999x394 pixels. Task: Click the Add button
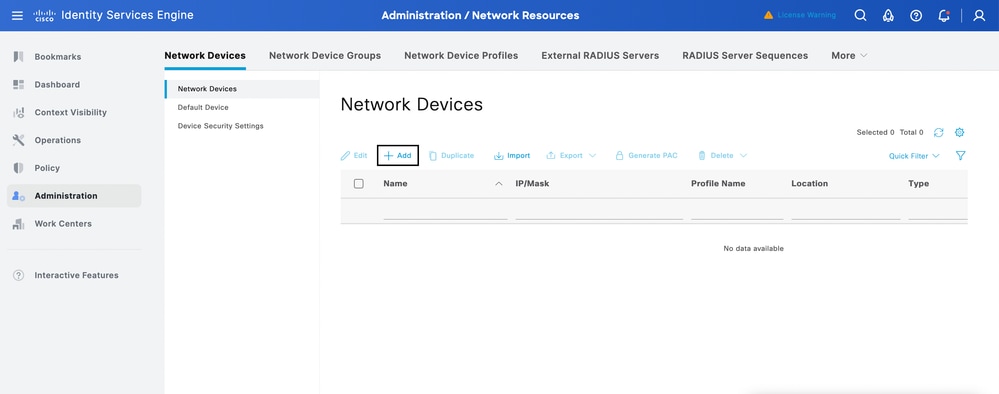[x=398, y=156]
